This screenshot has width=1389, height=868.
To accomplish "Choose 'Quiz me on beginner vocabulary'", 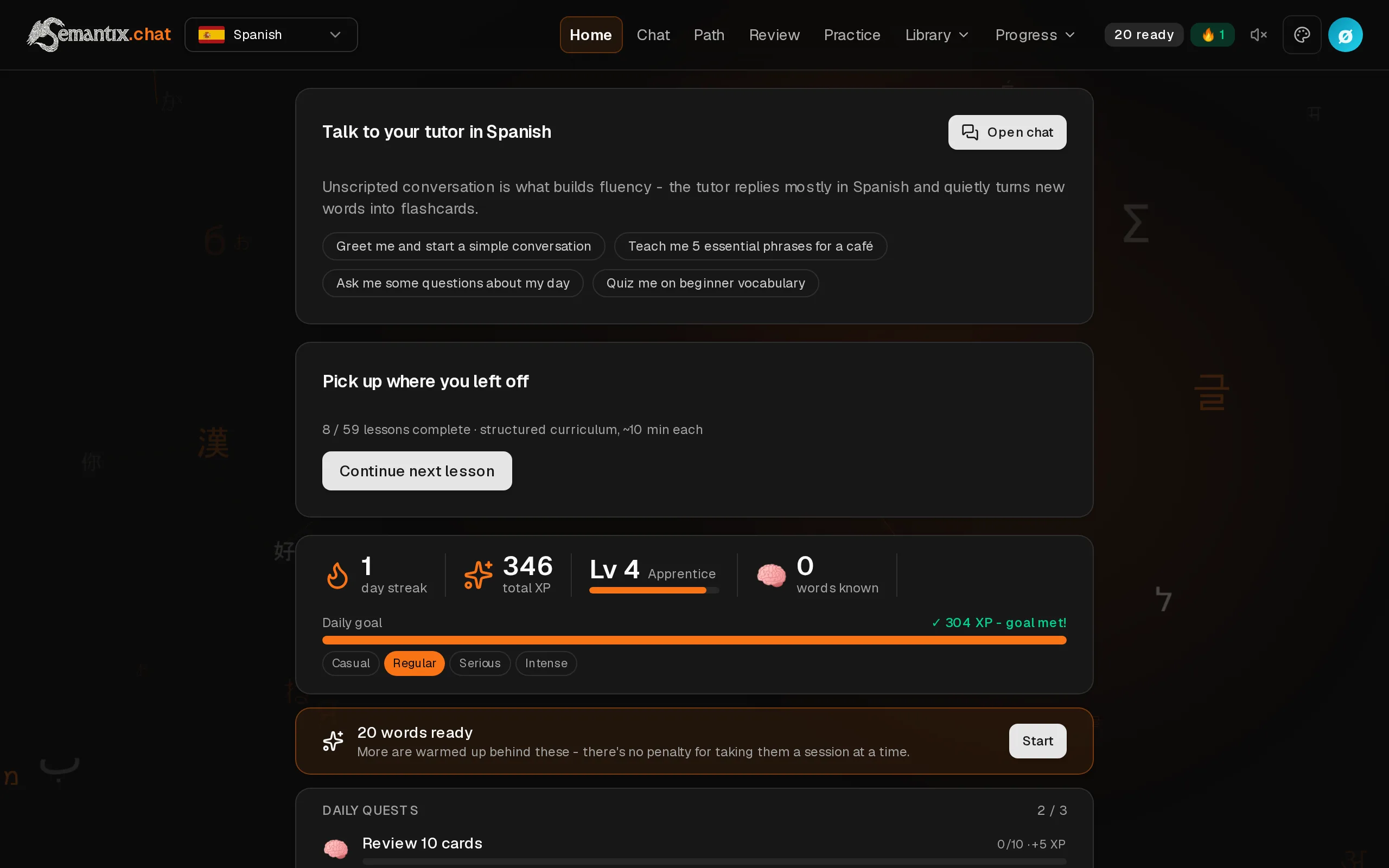I will [x=705, y=283].
